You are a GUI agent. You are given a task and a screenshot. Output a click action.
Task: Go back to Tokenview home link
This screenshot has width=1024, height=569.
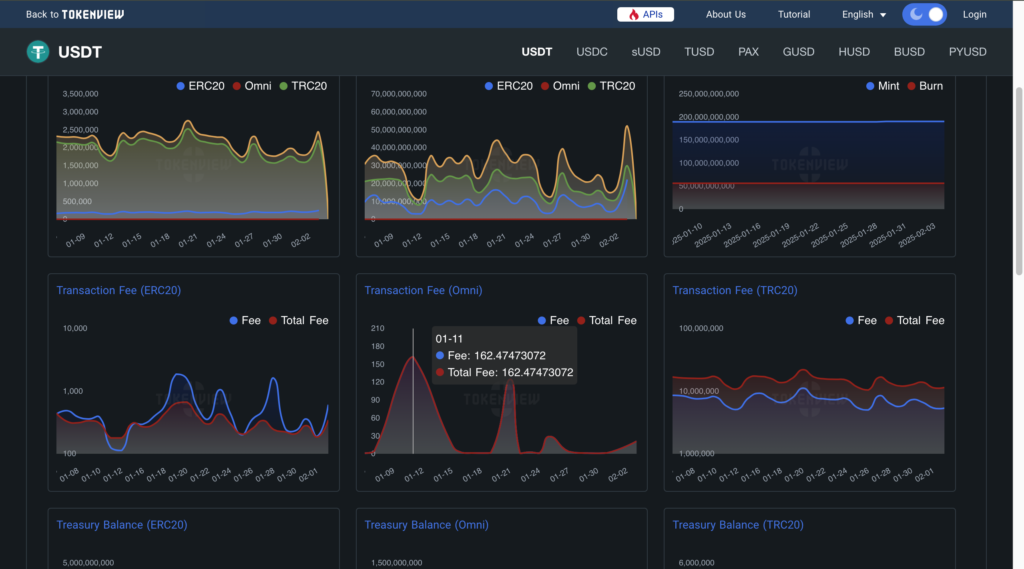point(74,14)
